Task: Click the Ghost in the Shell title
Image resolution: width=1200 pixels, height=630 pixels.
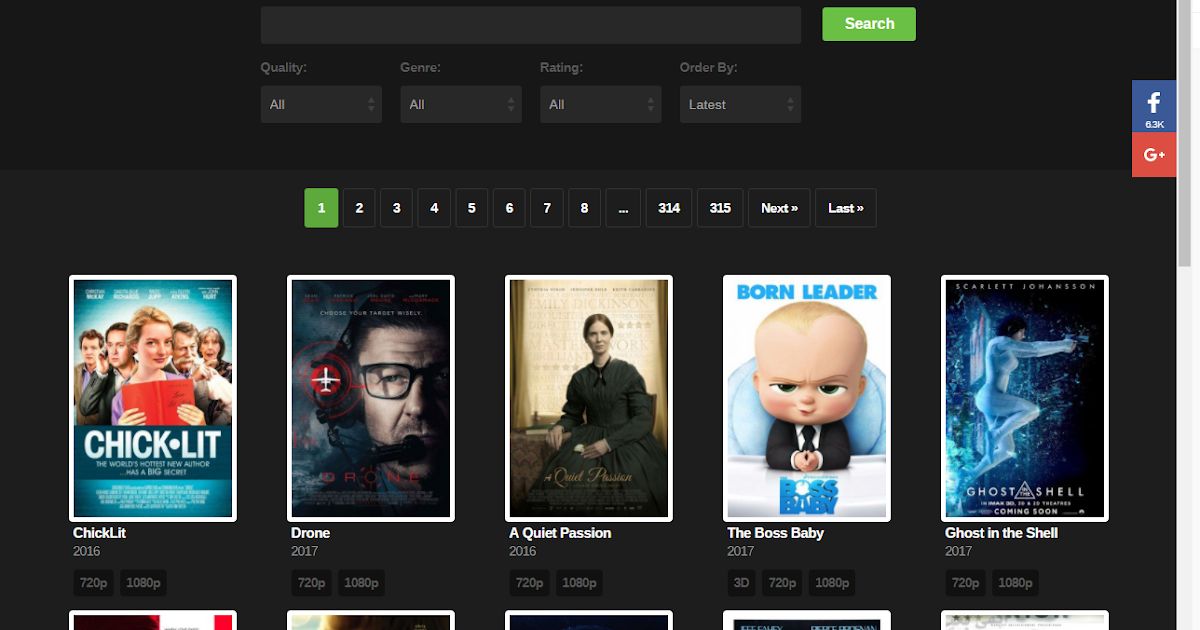Action: pos(1001,533)
